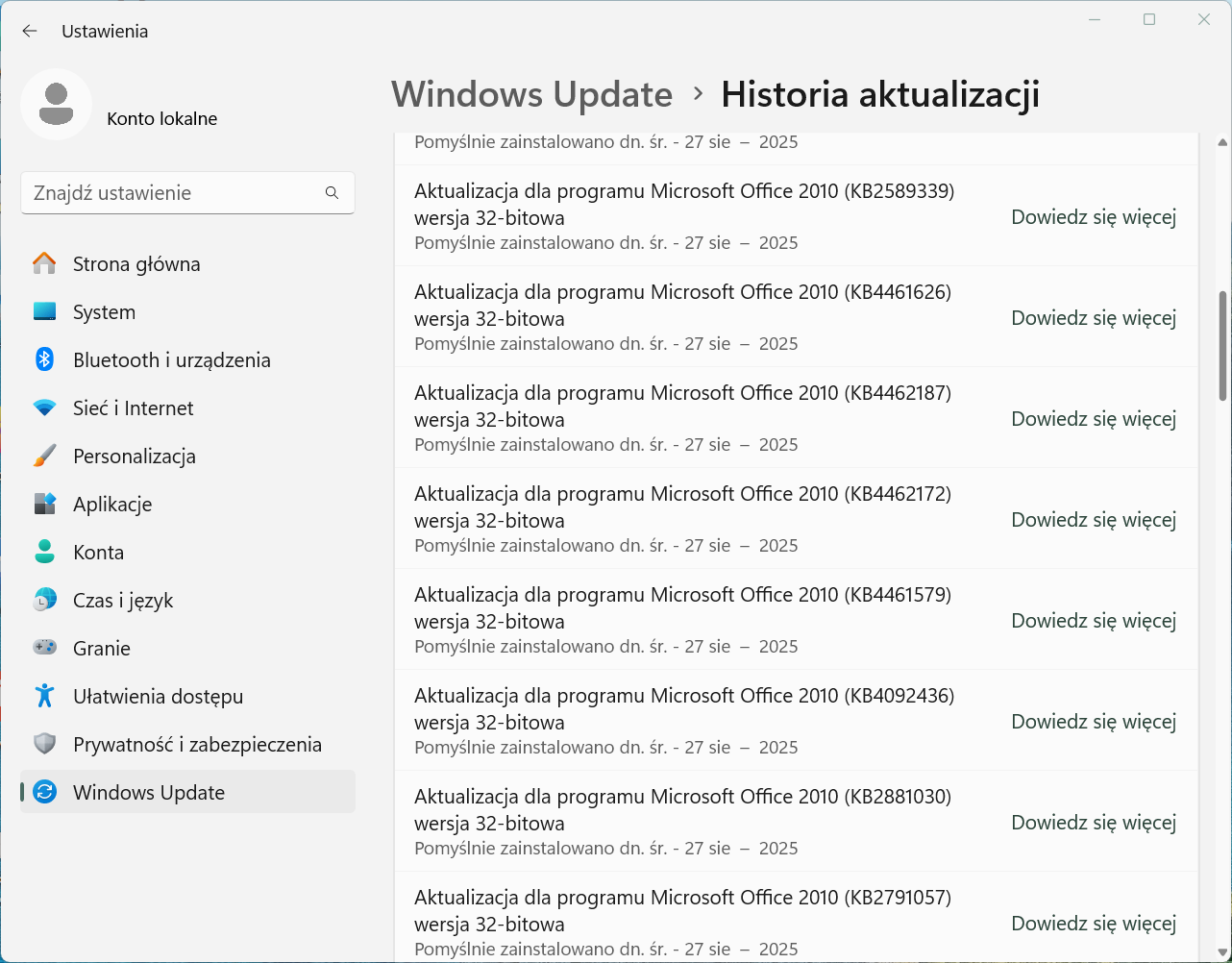Maximize the Ustawienia window
Viewport: 1232px width, 963px height.
[x=1149, y=19]
